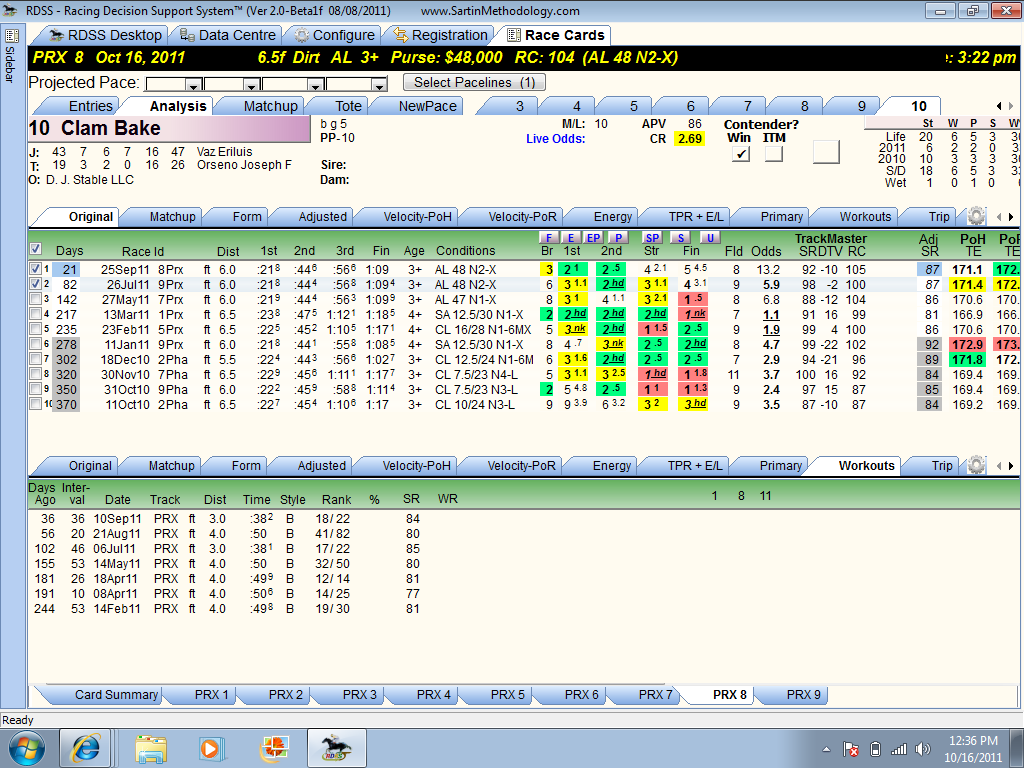
Task: Open the network signal tray icon
Action: pos(899,749)
